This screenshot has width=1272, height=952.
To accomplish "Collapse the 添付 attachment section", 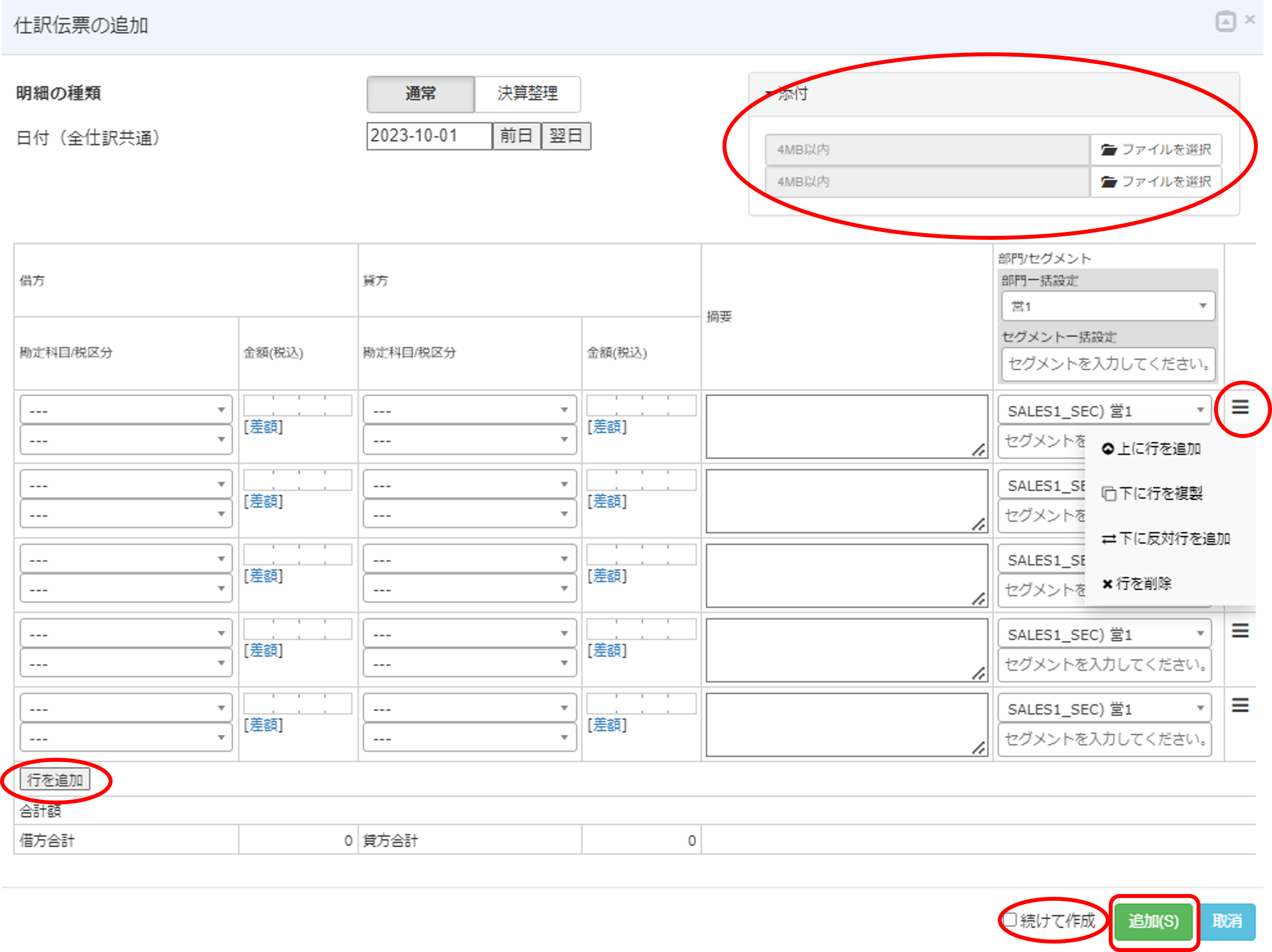I will tap(786, 93).
